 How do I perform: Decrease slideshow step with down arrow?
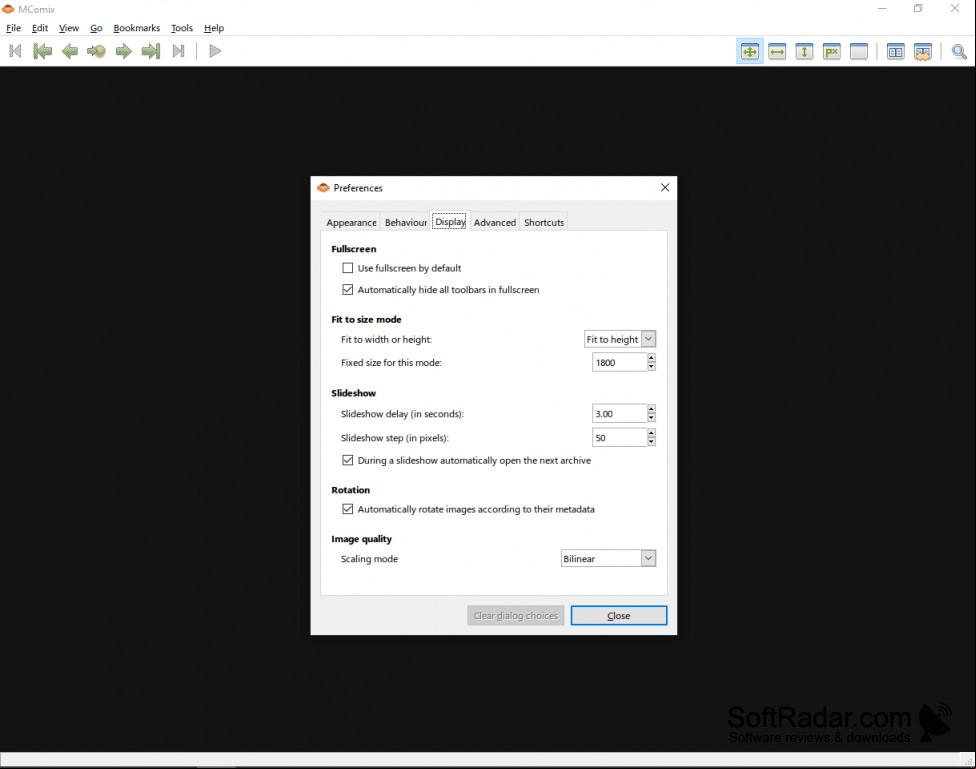651,441
